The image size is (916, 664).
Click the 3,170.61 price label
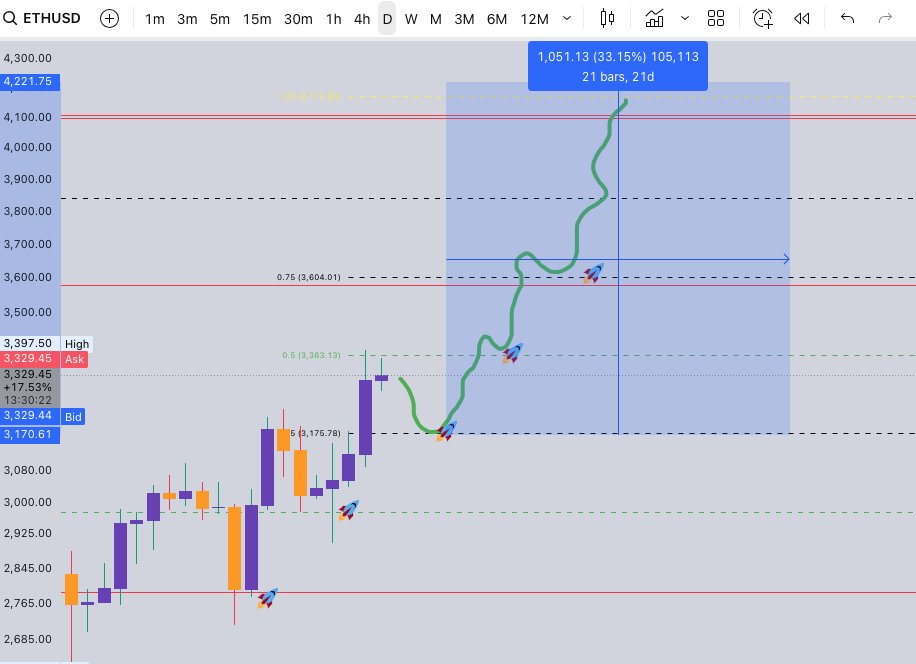pyautogui.click(x=30, y=434)
